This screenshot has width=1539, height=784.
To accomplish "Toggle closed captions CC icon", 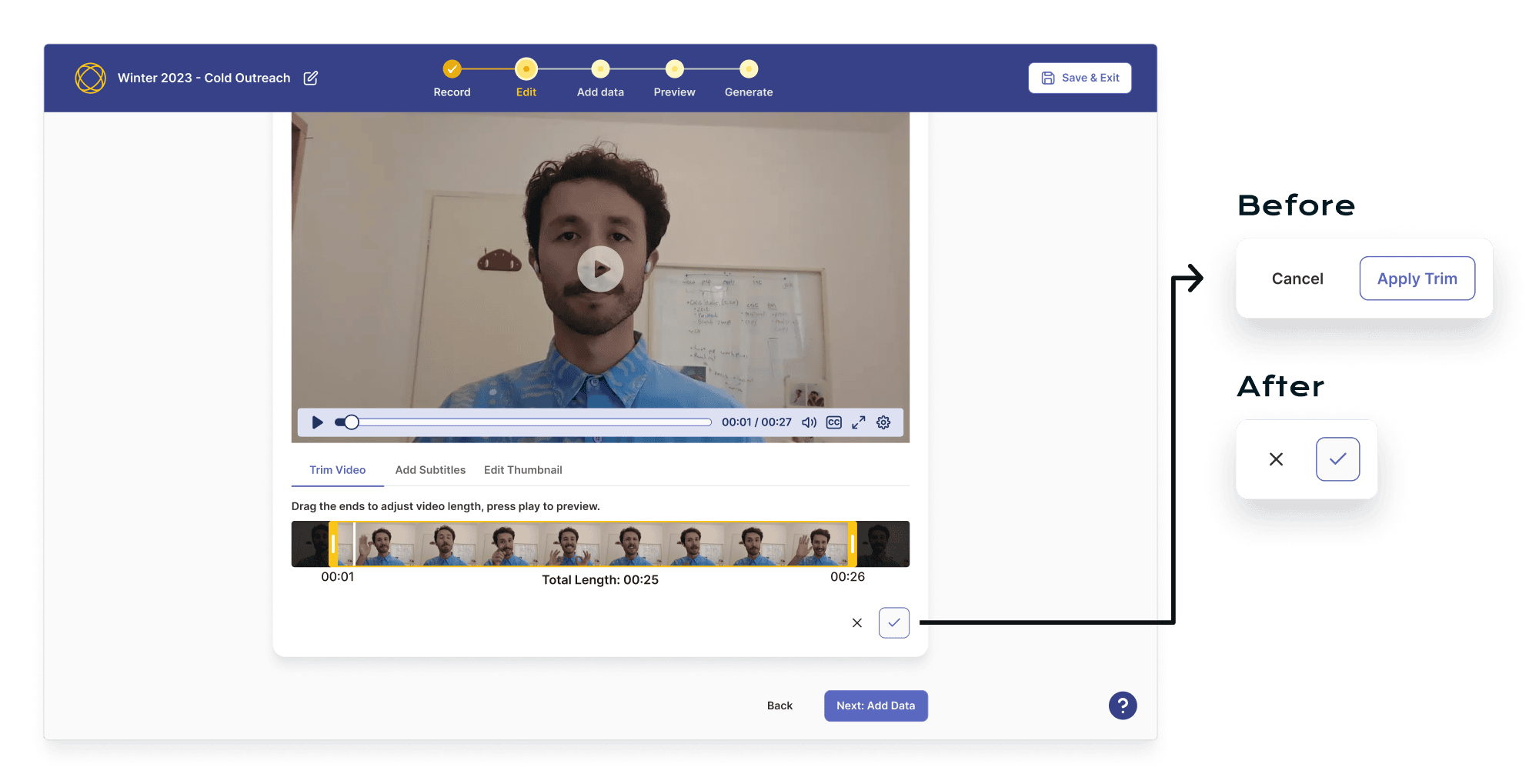I will pos(834,422).
